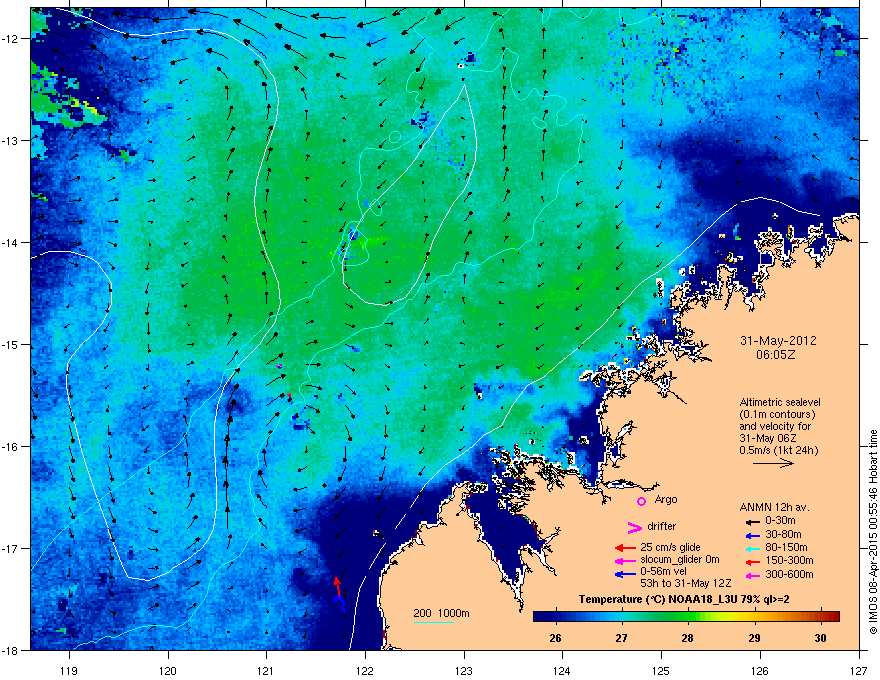Click the 'ANMN 12h av.' heading
Image resolution: width=880 pixels, height=680 pixels.
pyautogui.click(x=774, y=507)
